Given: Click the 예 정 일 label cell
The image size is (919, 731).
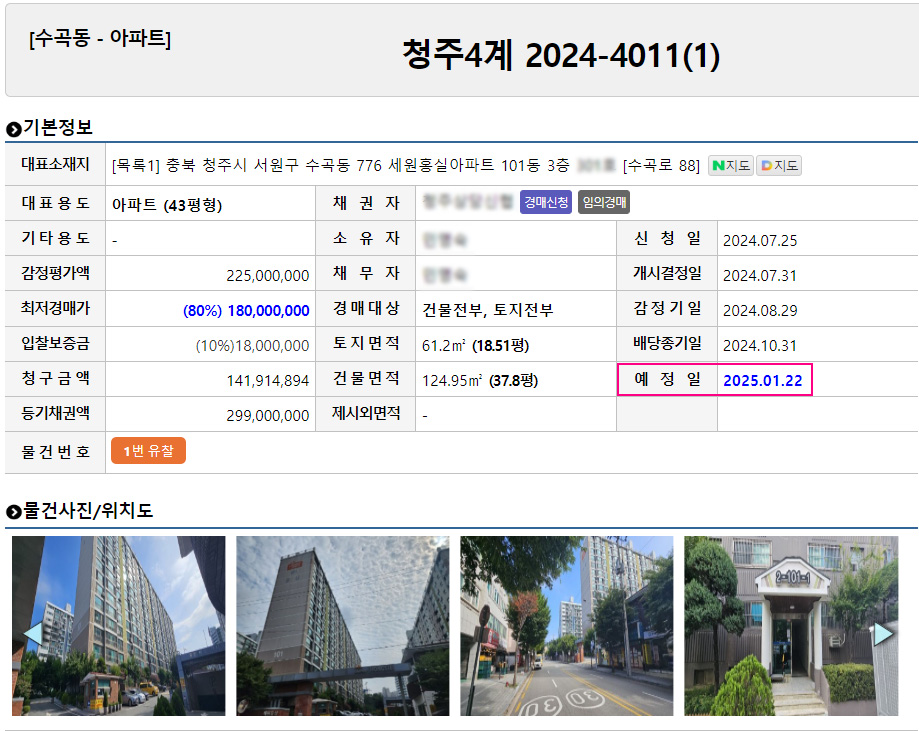Looking at the screenshot, I should pyautogui.click(x=668, y=379).
